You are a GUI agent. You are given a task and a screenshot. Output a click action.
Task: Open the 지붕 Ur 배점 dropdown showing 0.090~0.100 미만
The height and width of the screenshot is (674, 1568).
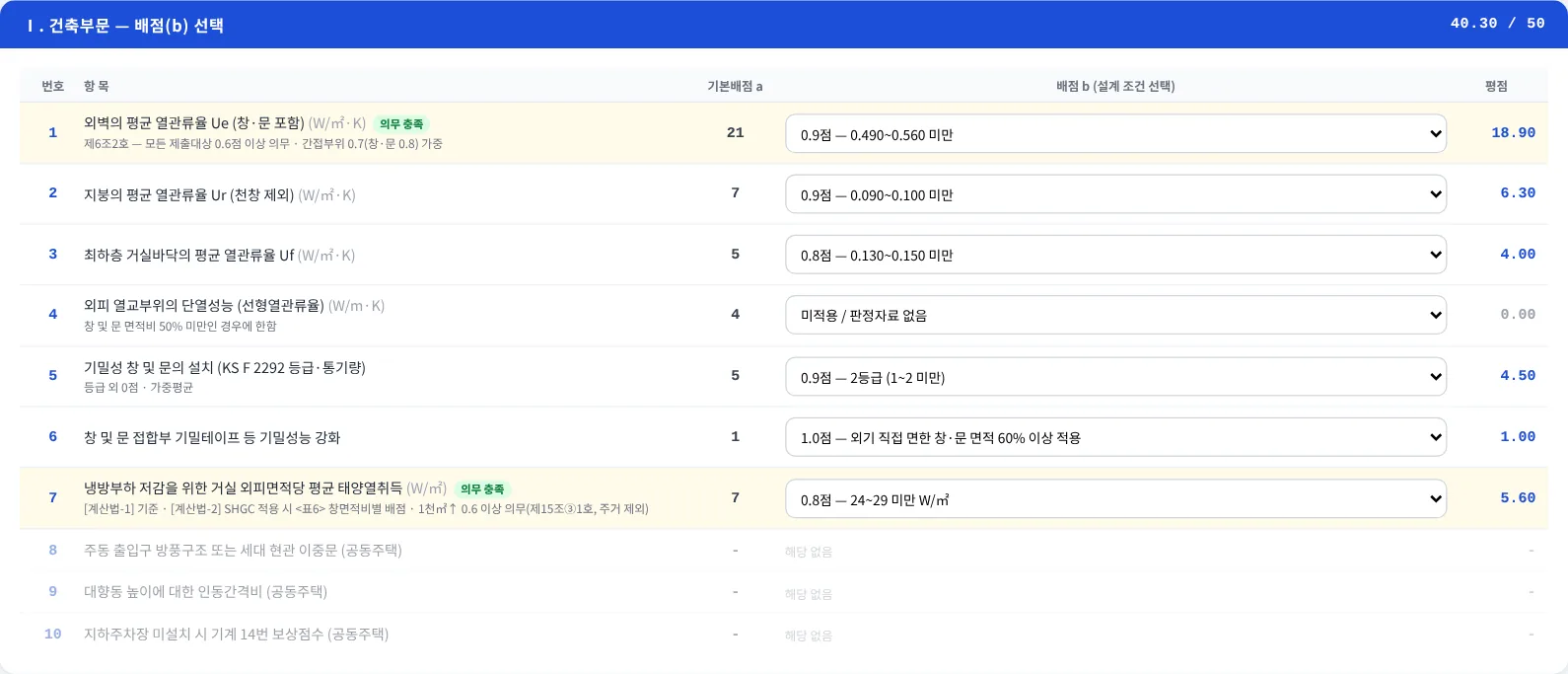click(x=1115, y=194)
